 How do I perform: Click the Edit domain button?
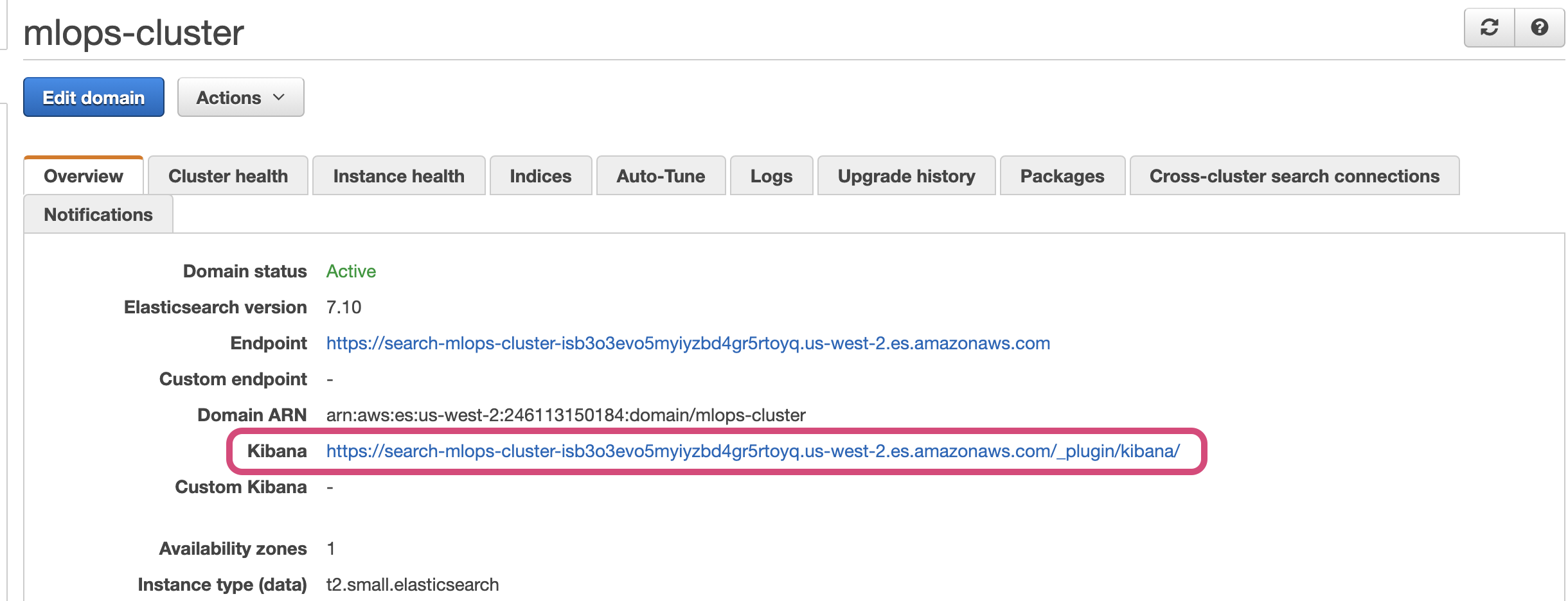coord(94,98)
